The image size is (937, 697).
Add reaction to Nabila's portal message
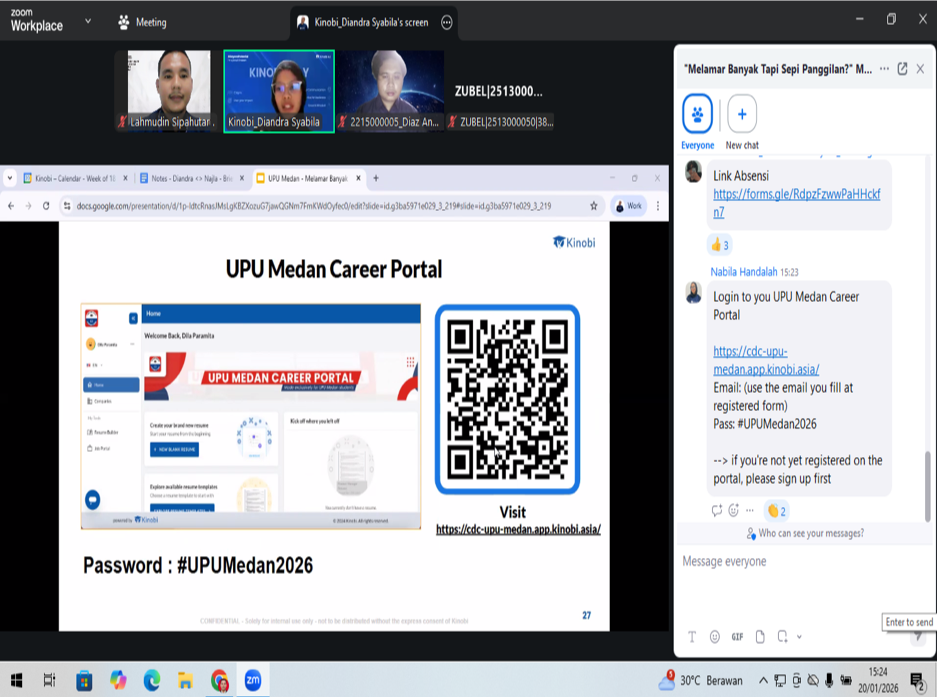tap(733, 511)
